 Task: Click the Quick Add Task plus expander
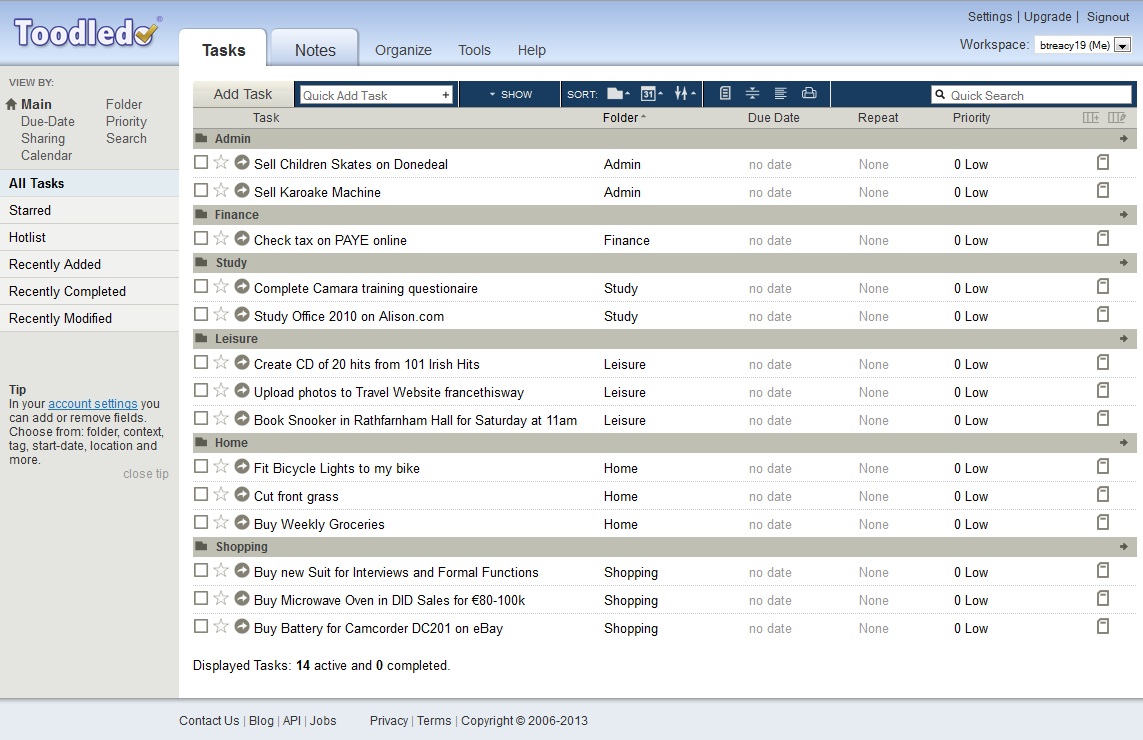(445, 95)
